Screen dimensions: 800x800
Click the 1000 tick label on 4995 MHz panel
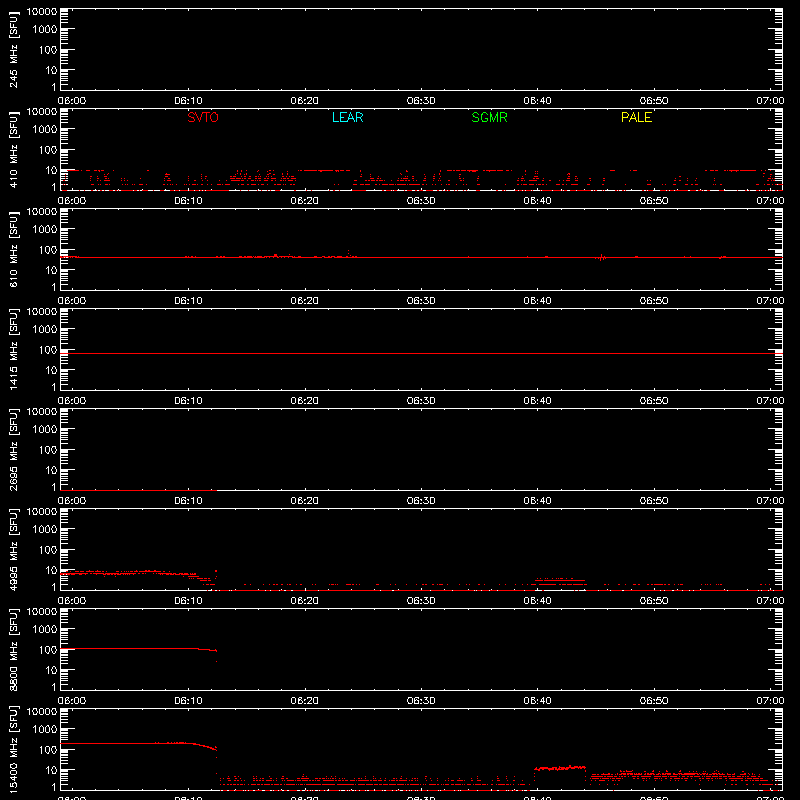tap(44, 530)
